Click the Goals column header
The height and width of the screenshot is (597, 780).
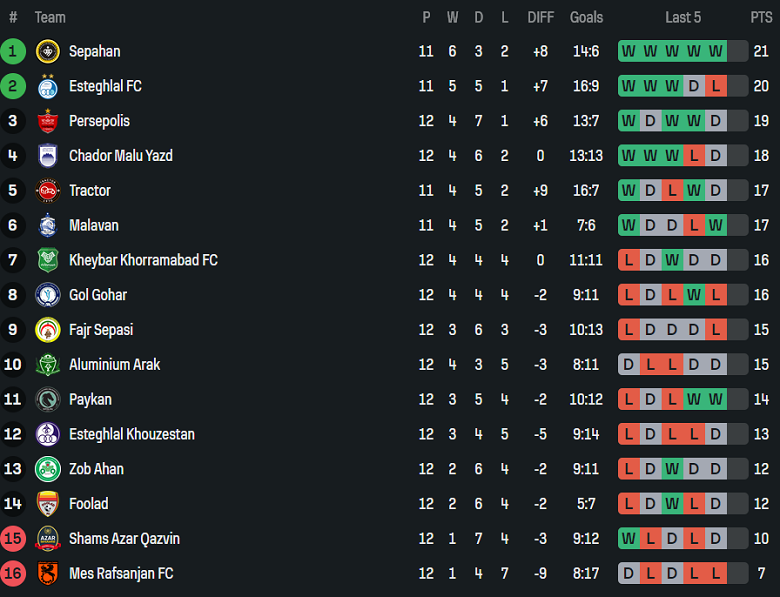pyautogui.click(x=586, y=17)
